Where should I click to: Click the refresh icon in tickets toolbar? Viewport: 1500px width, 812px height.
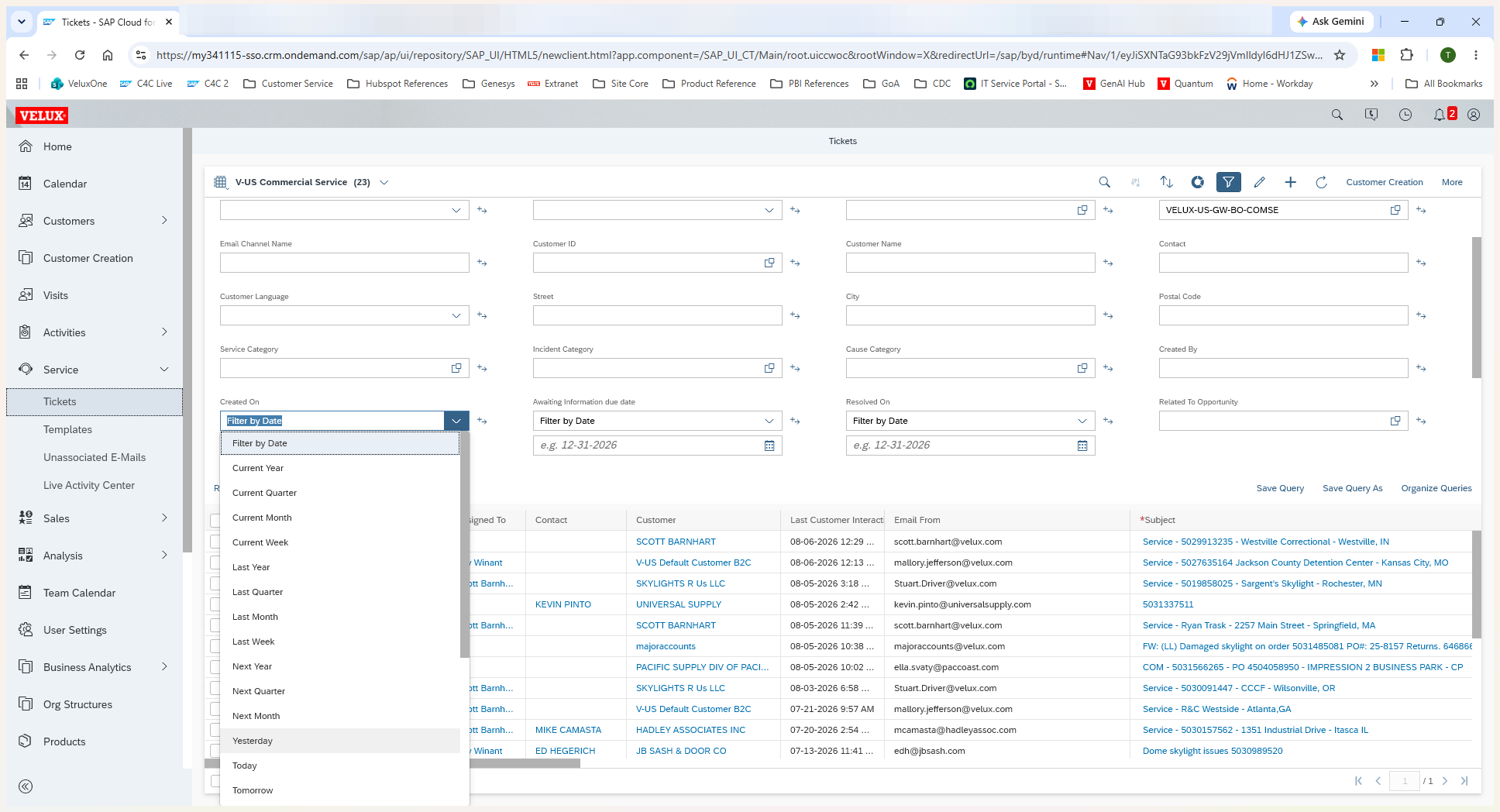[1321, 182]
